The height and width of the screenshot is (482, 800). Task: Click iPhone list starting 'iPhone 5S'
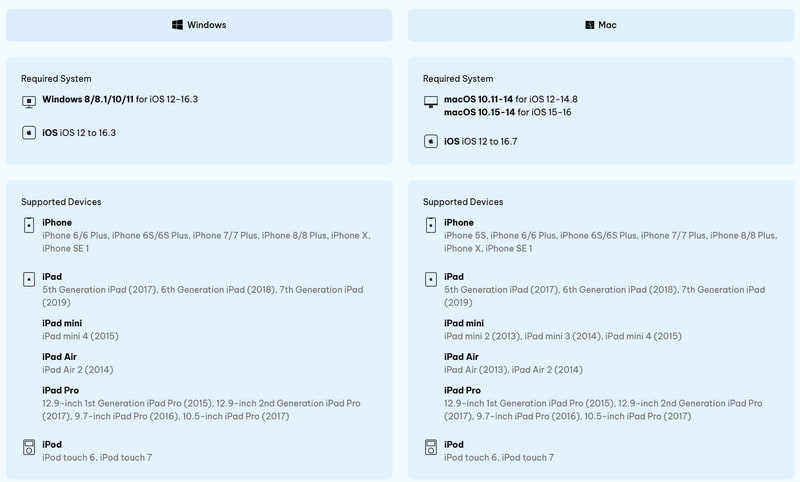pyautogui.click(x=611, y=242)
